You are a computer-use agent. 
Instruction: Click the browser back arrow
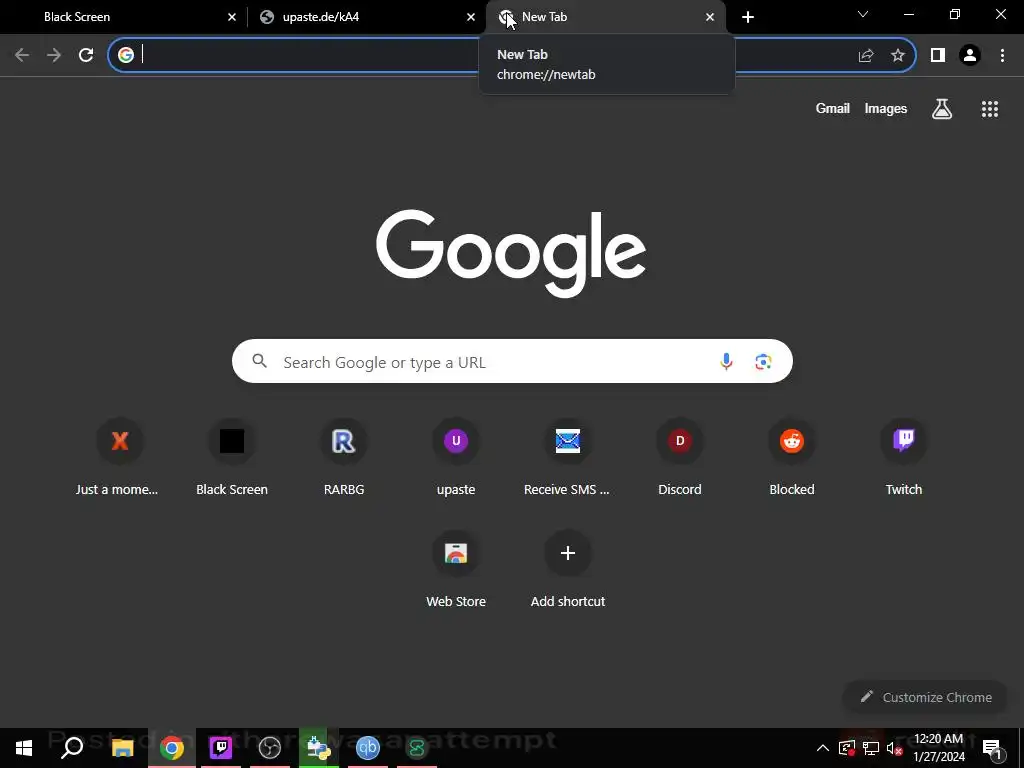click(x=22, y=55)
